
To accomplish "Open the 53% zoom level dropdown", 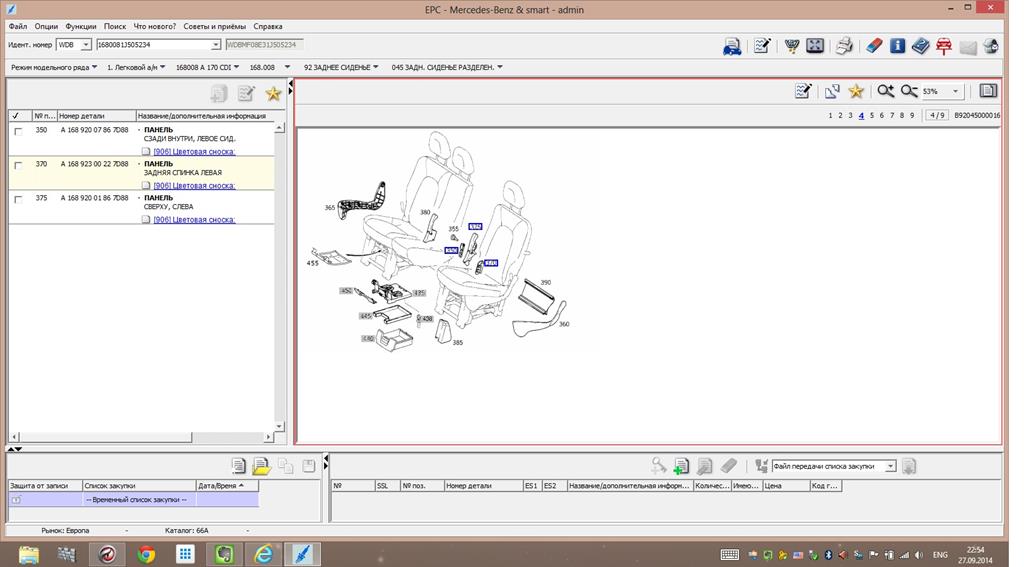I will point(955,91).
